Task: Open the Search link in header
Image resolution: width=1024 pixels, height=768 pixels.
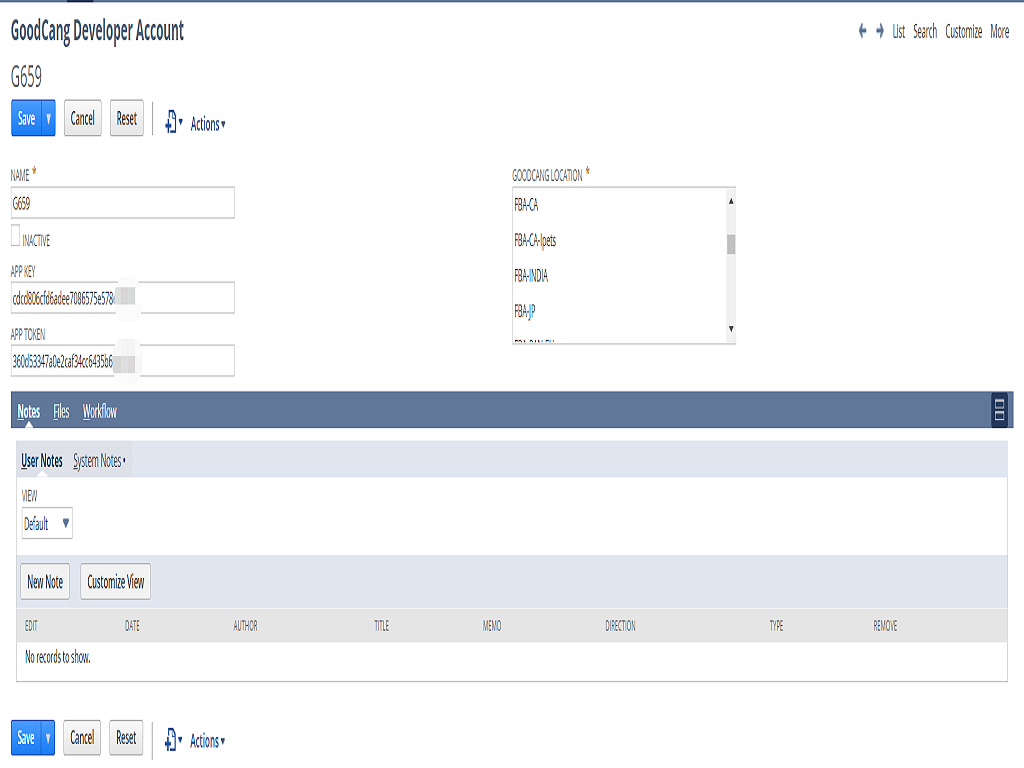Action: pos(925,31)
